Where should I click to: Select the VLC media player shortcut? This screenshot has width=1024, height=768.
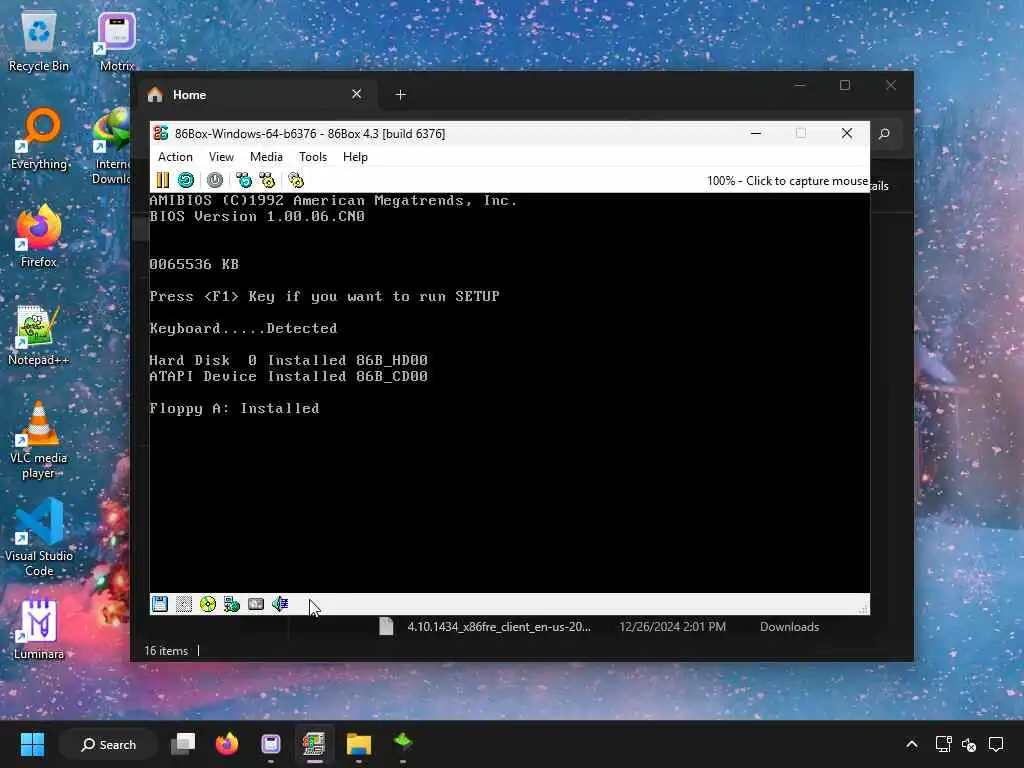[39, 441]
